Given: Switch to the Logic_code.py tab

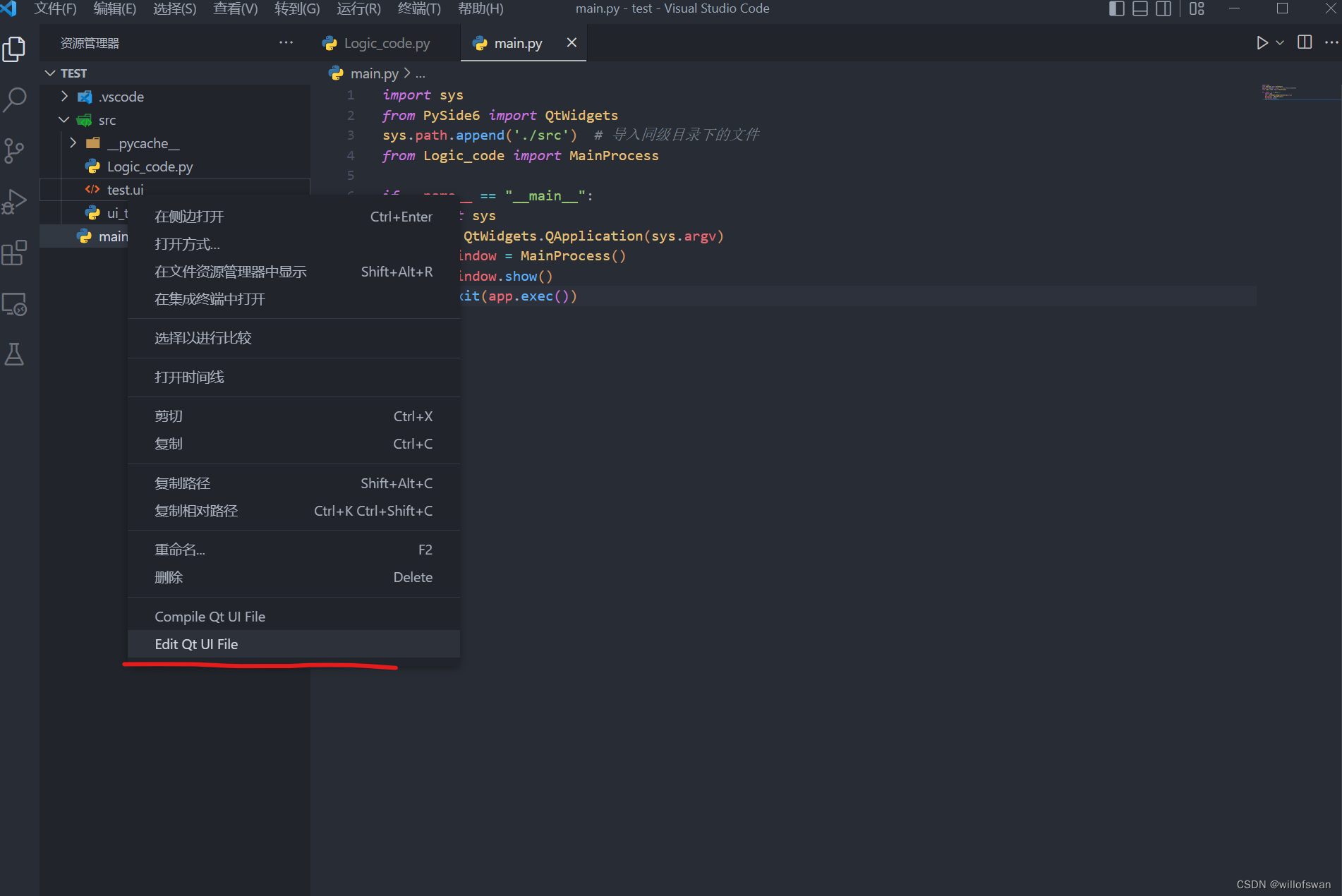Looking at the screenshot, I should pos(386,43).
